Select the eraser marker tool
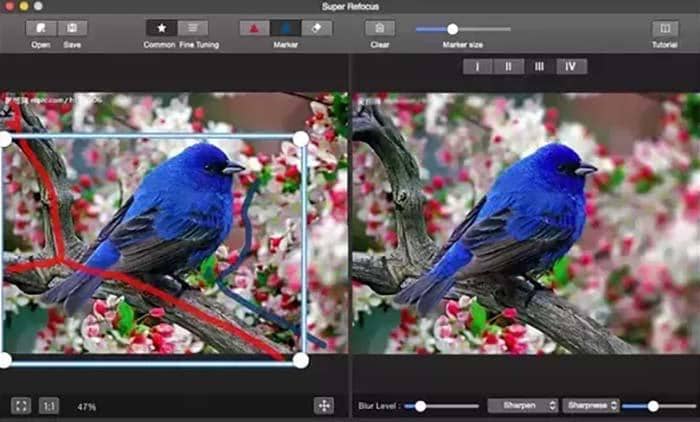Viewport: 700px width, 422px height. tap(317, 28)
